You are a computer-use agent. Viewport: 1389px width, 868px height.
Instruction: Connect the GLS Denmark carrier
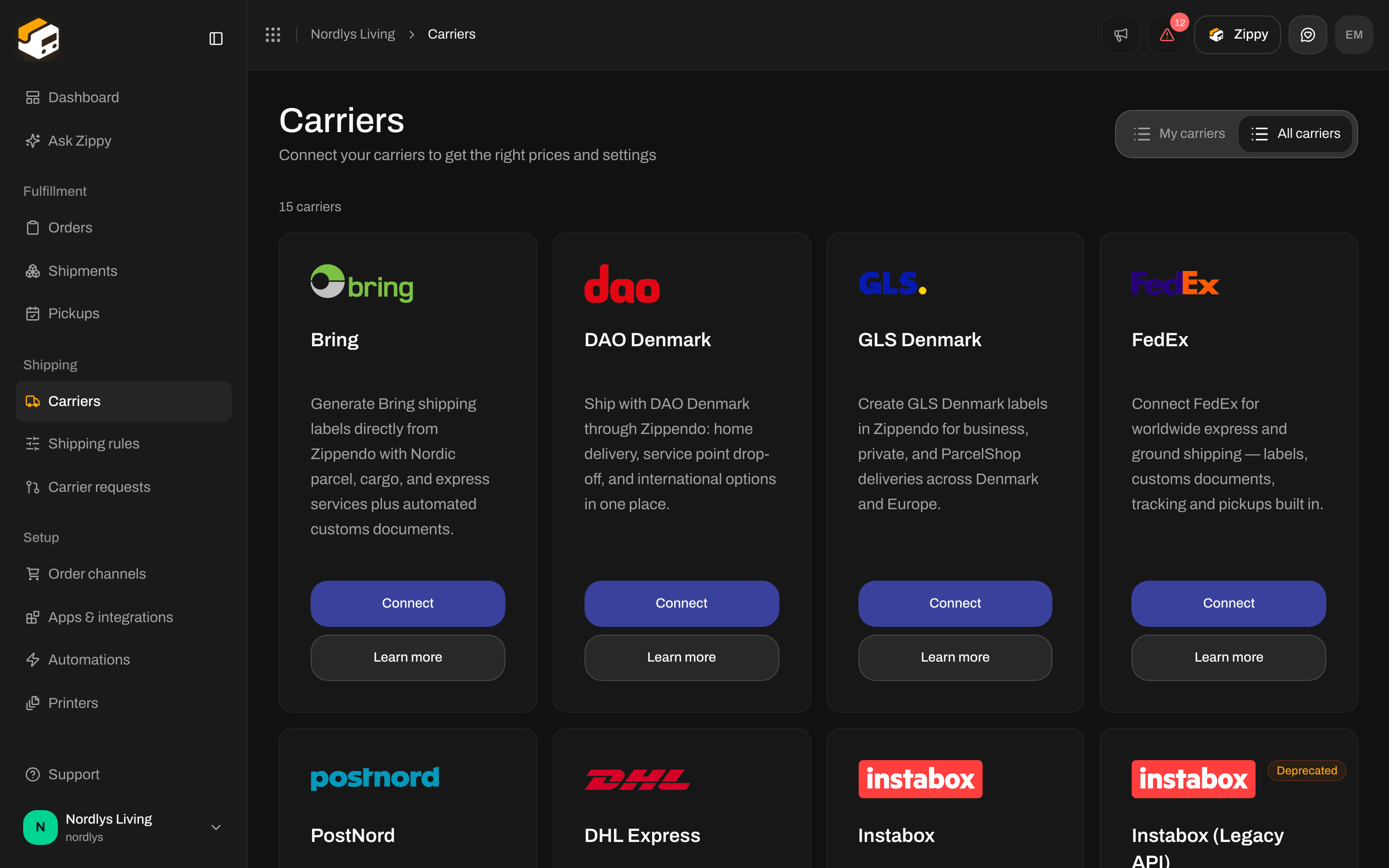(955, 603)
